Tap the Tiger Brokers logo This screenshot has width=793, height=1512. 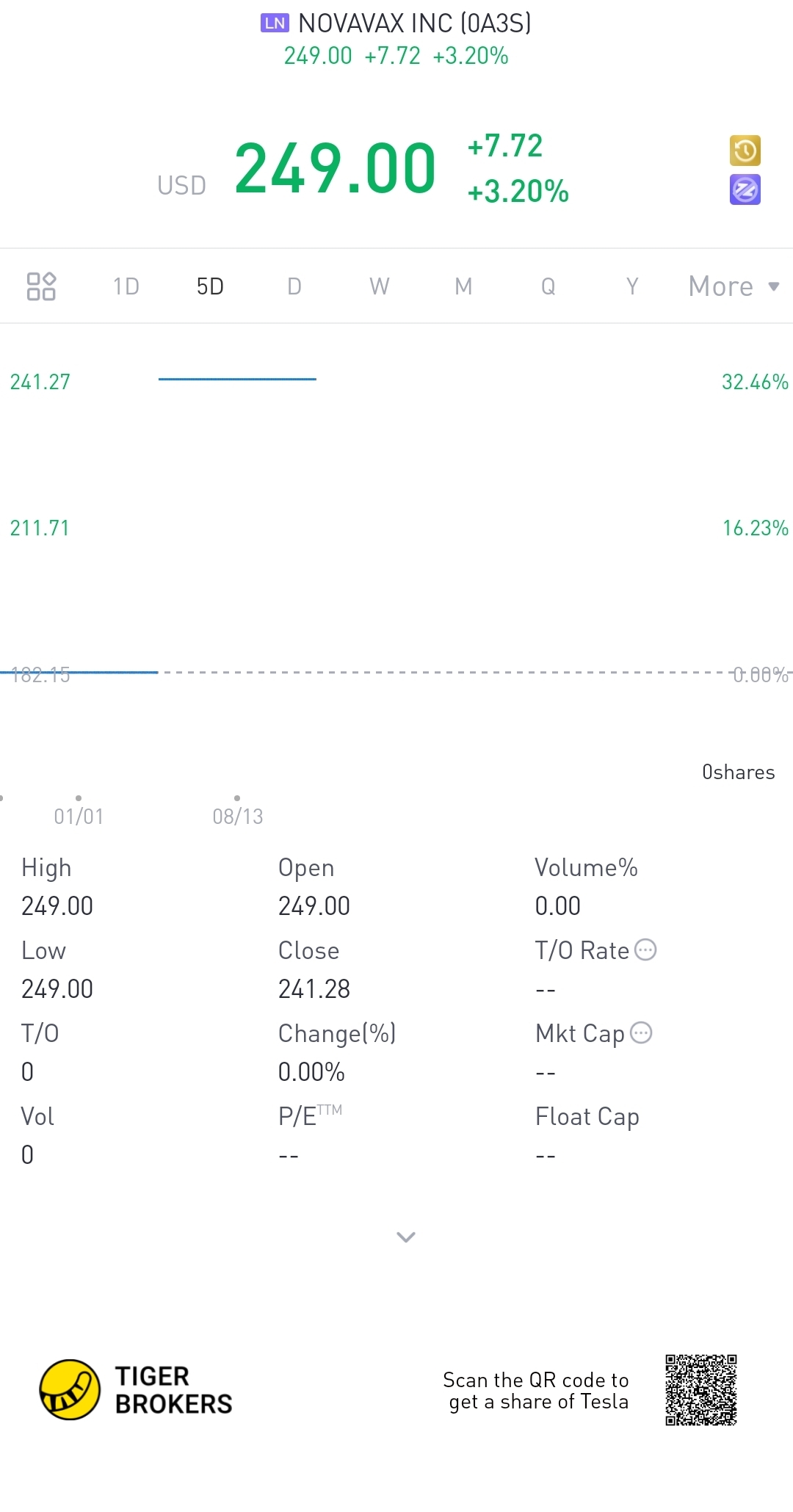pyautogui.click(x=136, y=1389)
